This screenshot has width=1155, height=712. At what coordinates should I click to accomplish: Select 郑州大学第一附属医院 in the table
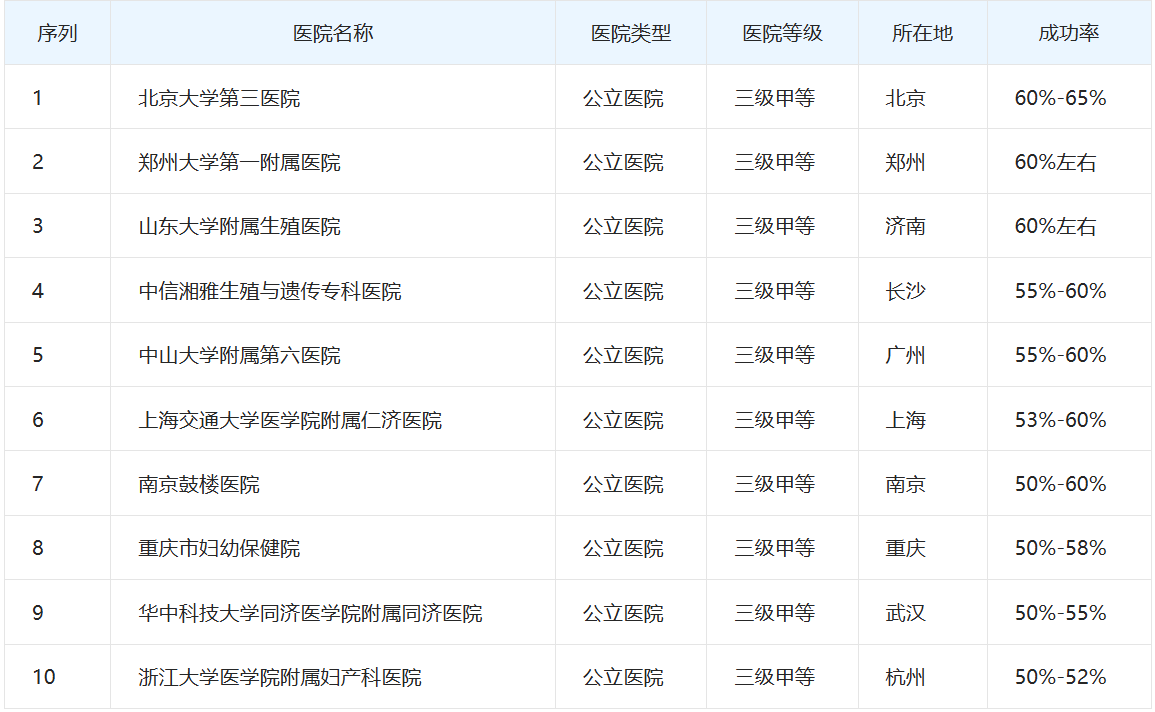239,162
